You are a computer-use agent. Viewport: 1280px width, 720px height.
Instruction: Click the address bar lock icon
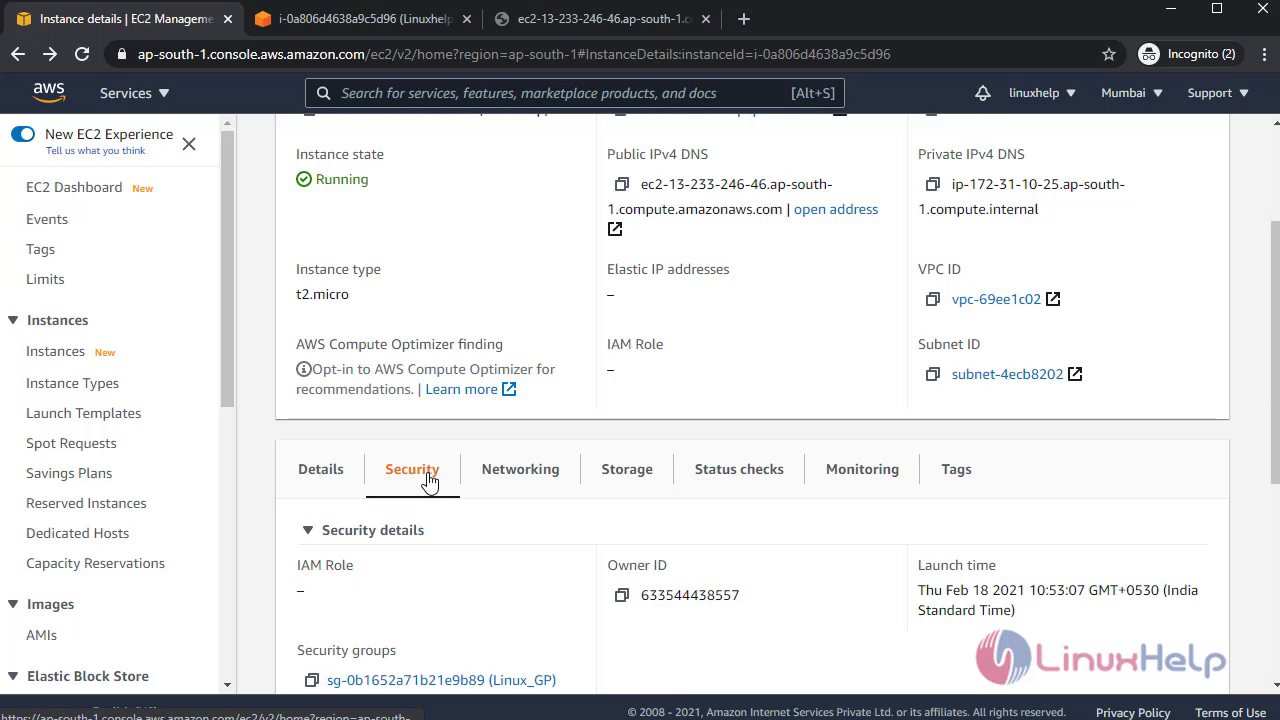point(122,54)
